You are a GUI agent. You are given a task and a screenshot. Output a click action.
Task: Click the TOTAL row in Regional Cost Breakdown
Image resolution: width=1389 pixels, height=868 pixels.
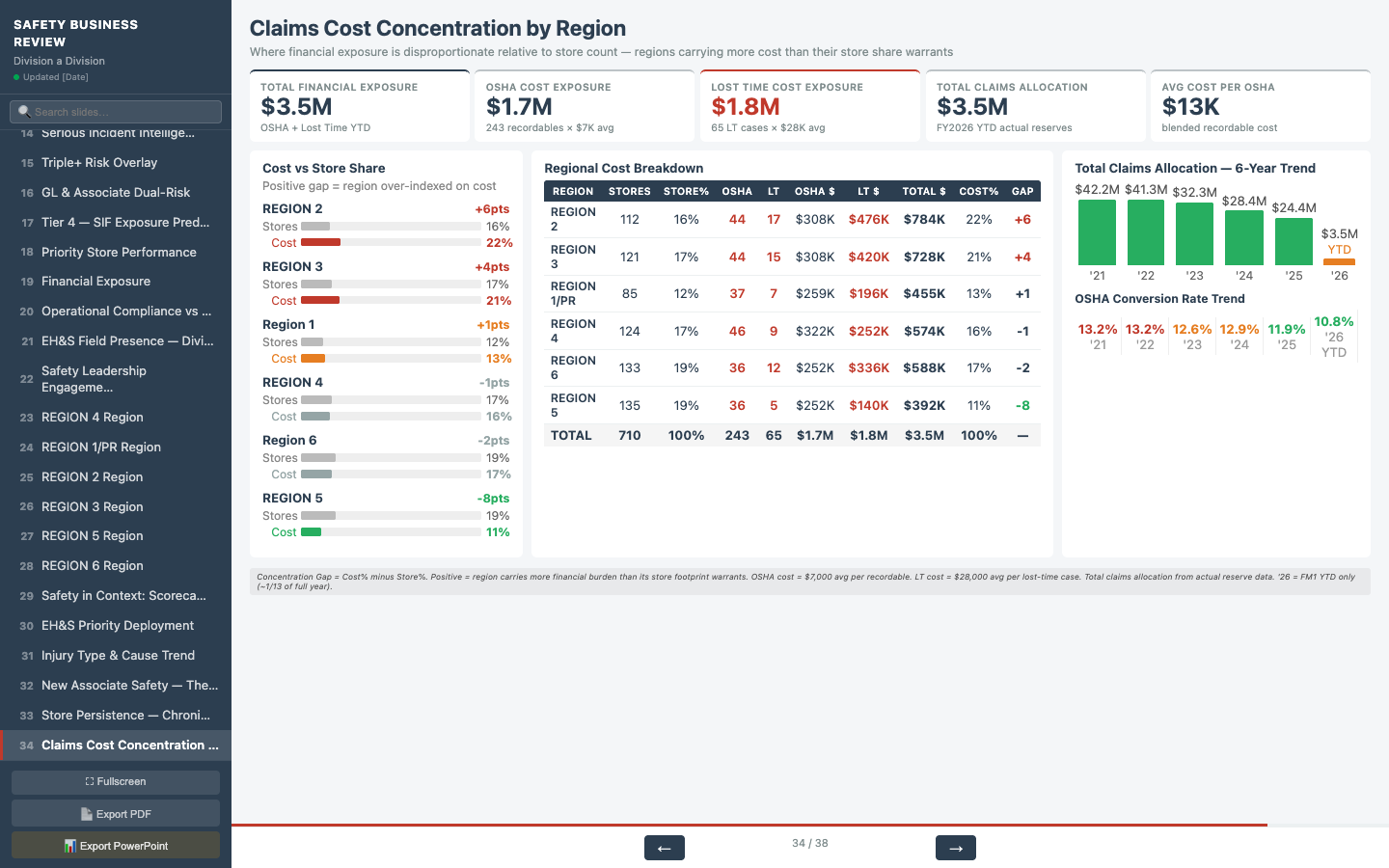coord(791,435)
